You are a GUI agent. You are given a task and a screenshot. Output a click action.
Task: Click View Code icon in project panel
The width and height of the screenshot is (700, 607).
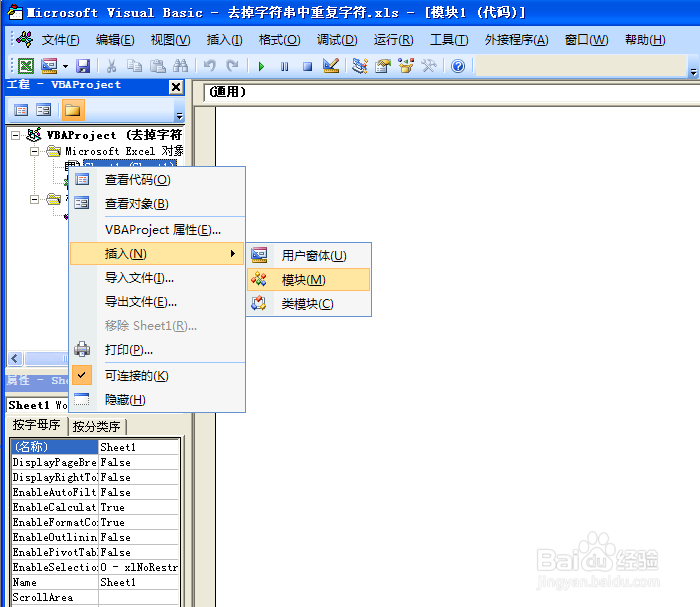21,110
